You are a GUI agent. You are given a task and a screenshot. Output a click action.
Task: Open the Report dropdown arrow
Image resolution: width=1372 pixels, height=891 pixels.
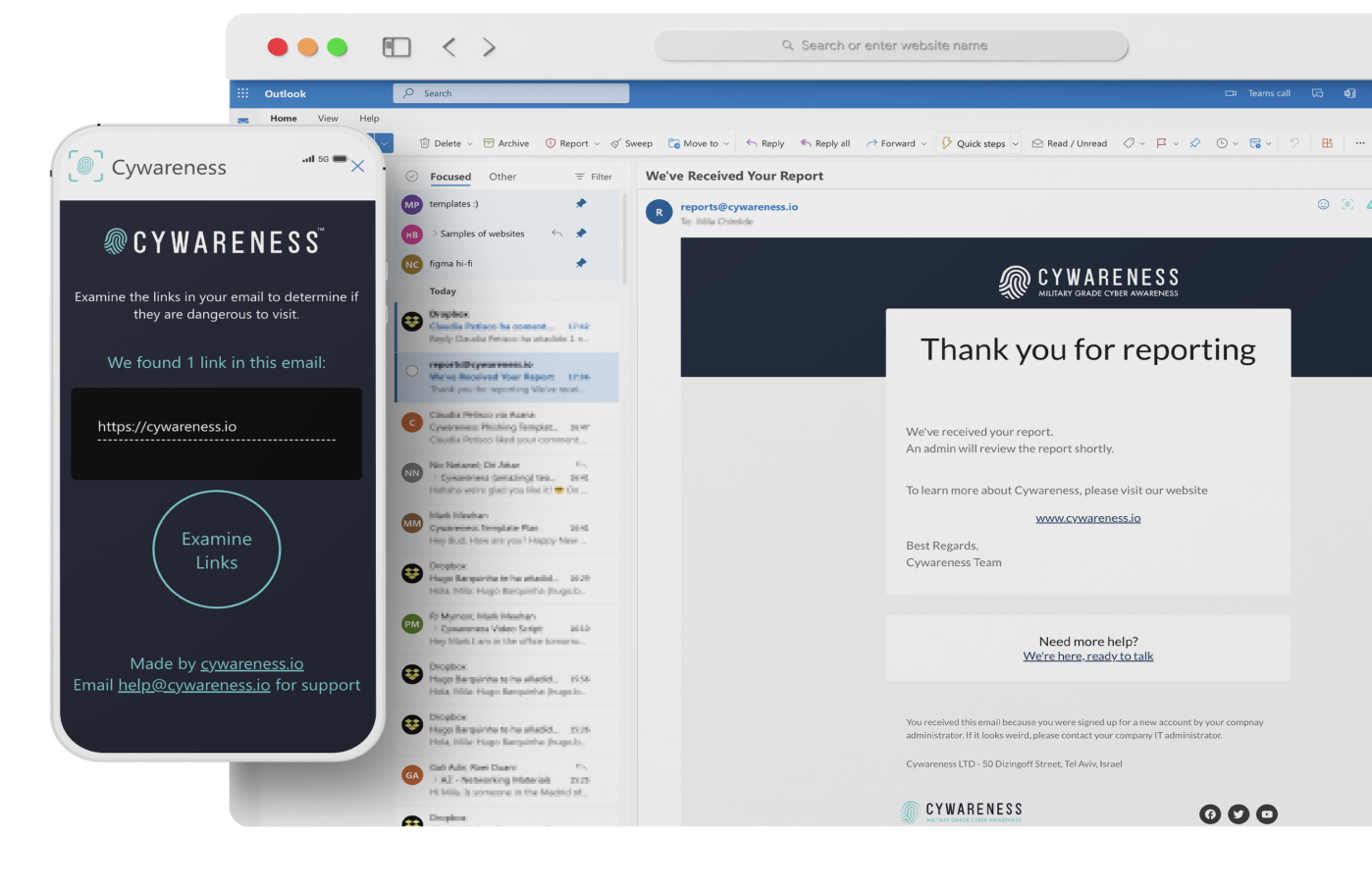click(x=597, y=143)
